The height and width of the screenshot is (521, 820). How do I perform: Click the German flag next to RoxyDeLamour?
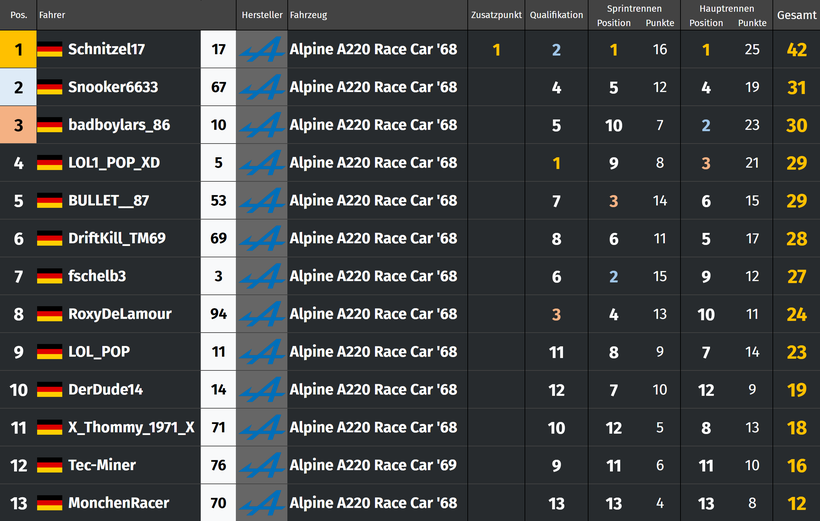(x=50, y=314)
